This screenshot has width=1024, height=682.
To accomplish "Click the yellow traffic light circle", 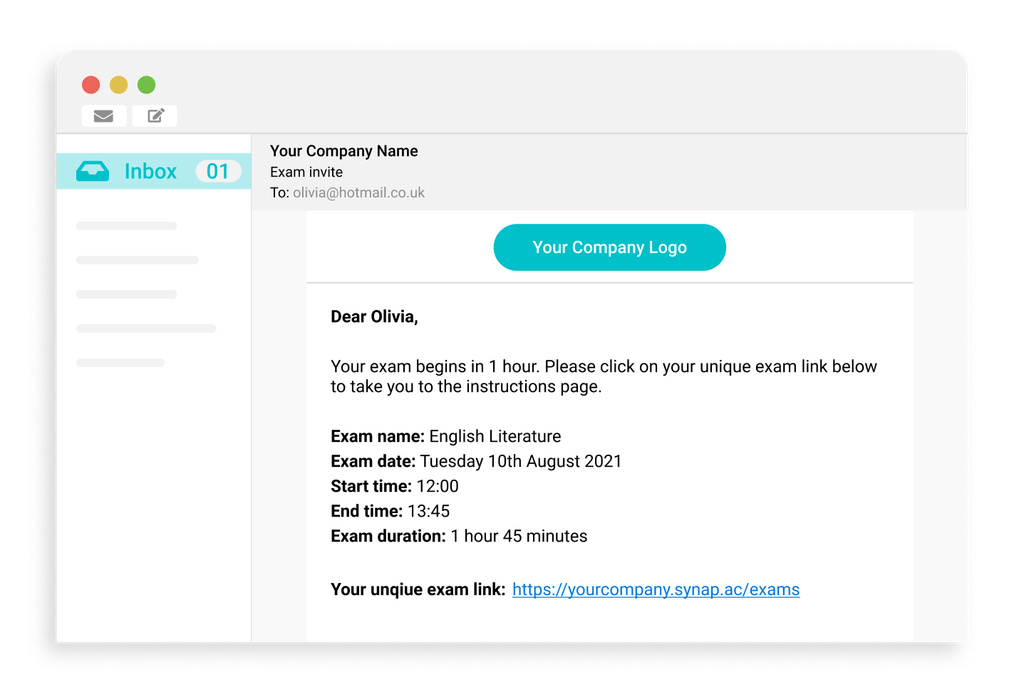I will tap(118, 84).
